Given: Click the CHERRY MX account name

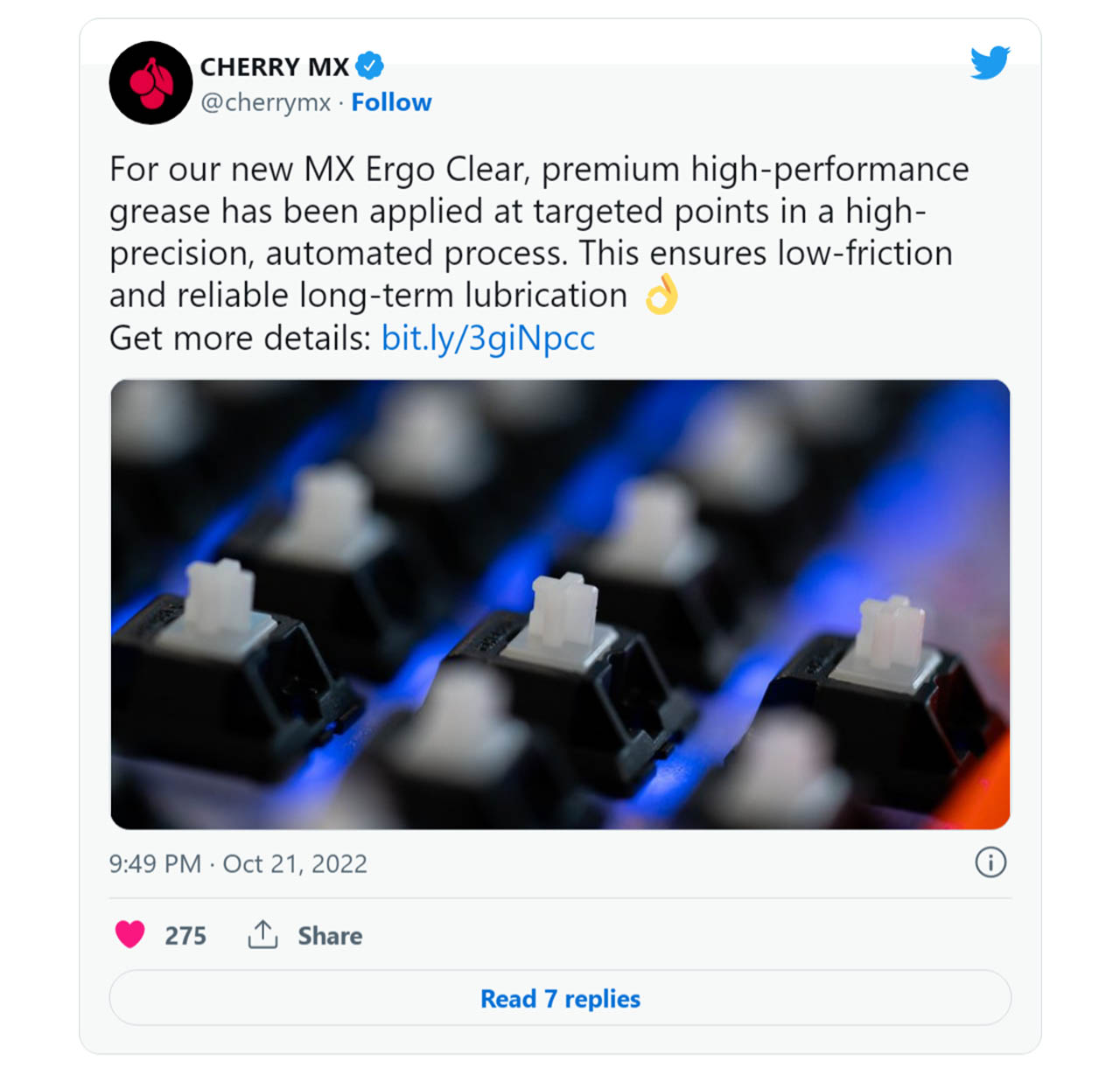Looking at the screenshot, I should pyautogui.click(x=275, y=66).
